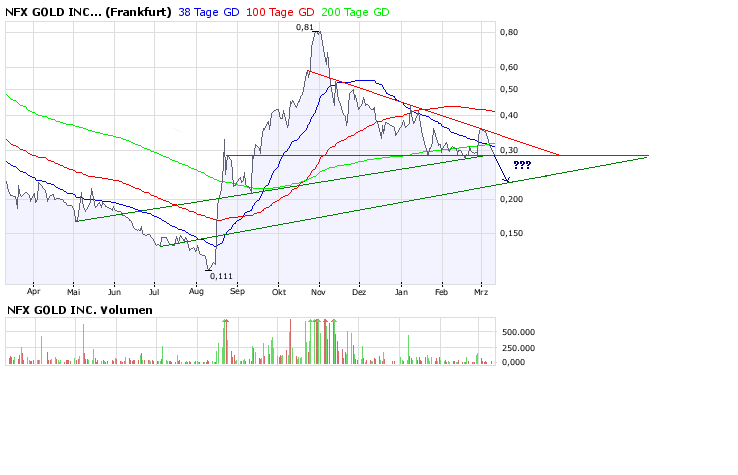The image size is (738, 475).
Task: Click the 'Apr' month label on the time axis
Action: [33, 291]
